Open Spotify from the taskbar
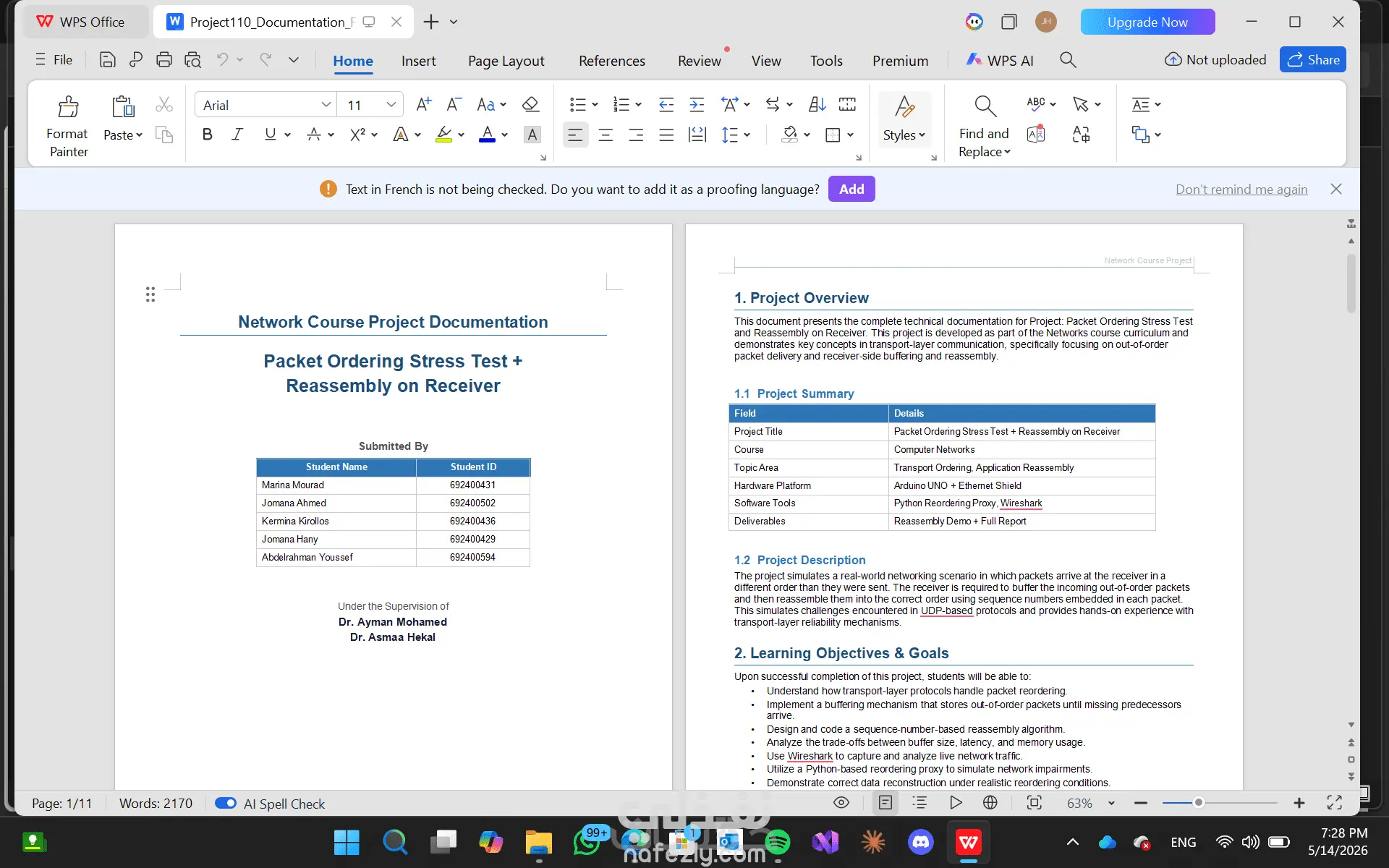1389x868 pixels. 778,842
